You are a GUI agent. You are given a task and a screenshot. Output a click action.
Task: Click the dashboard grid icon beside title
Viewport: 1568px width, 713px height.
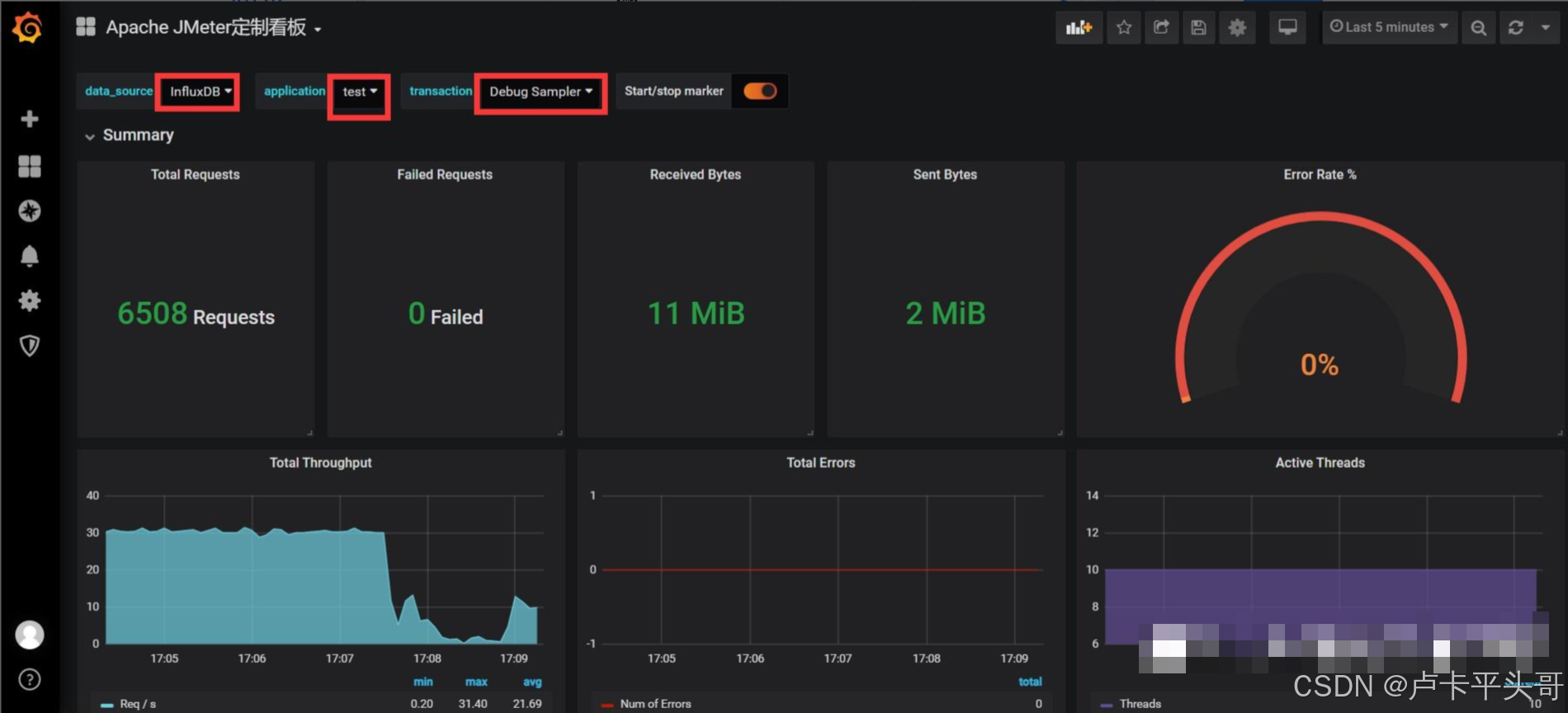tap(86, 27)
